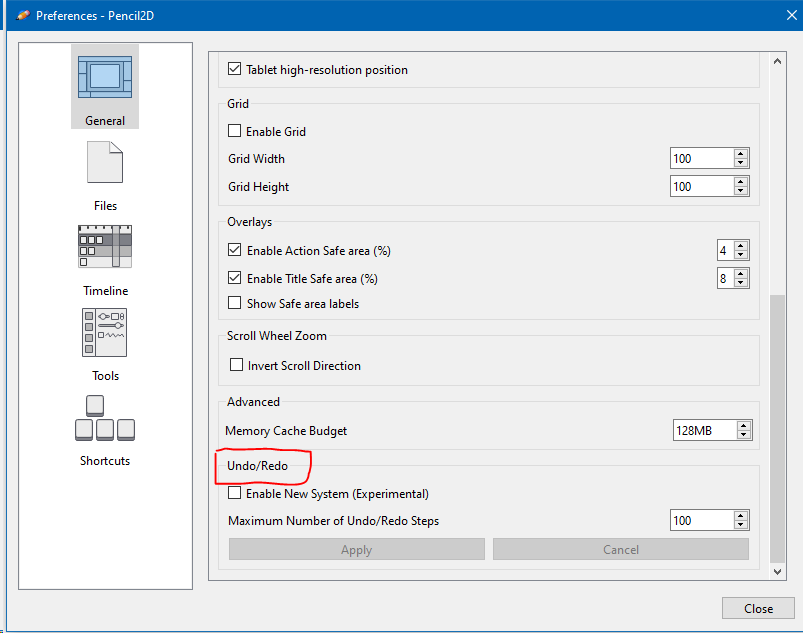The width and height of the screenshot is (803, 633).
Task: Close the Preferences window via X
Action: [791, 15]
